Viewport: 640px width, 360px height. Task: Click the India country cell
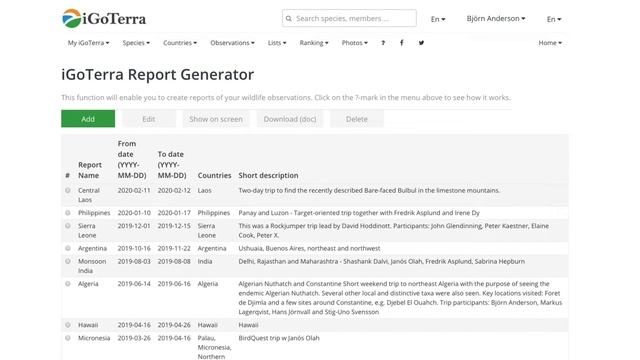tap(205, 261)
